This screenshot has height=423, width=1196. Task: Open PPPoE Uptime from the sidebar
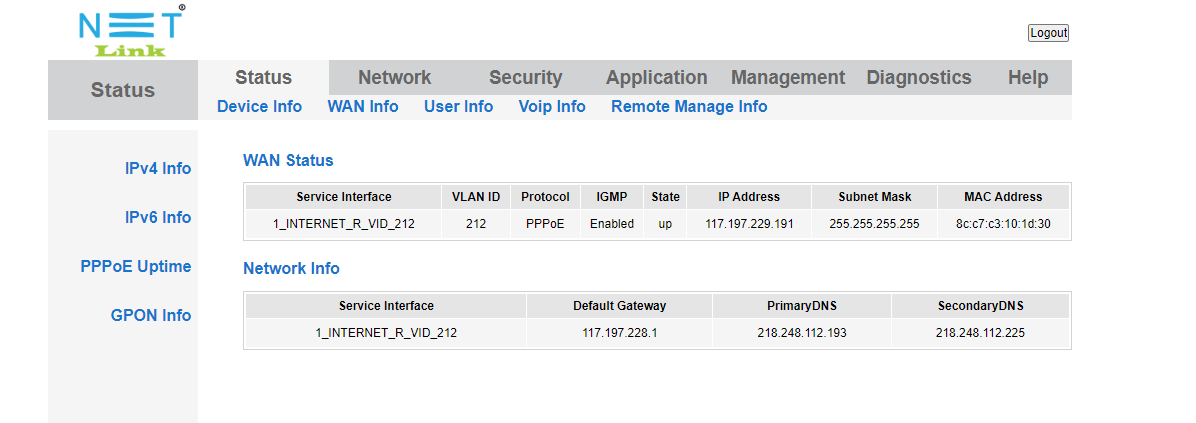[x=136, y=266]
